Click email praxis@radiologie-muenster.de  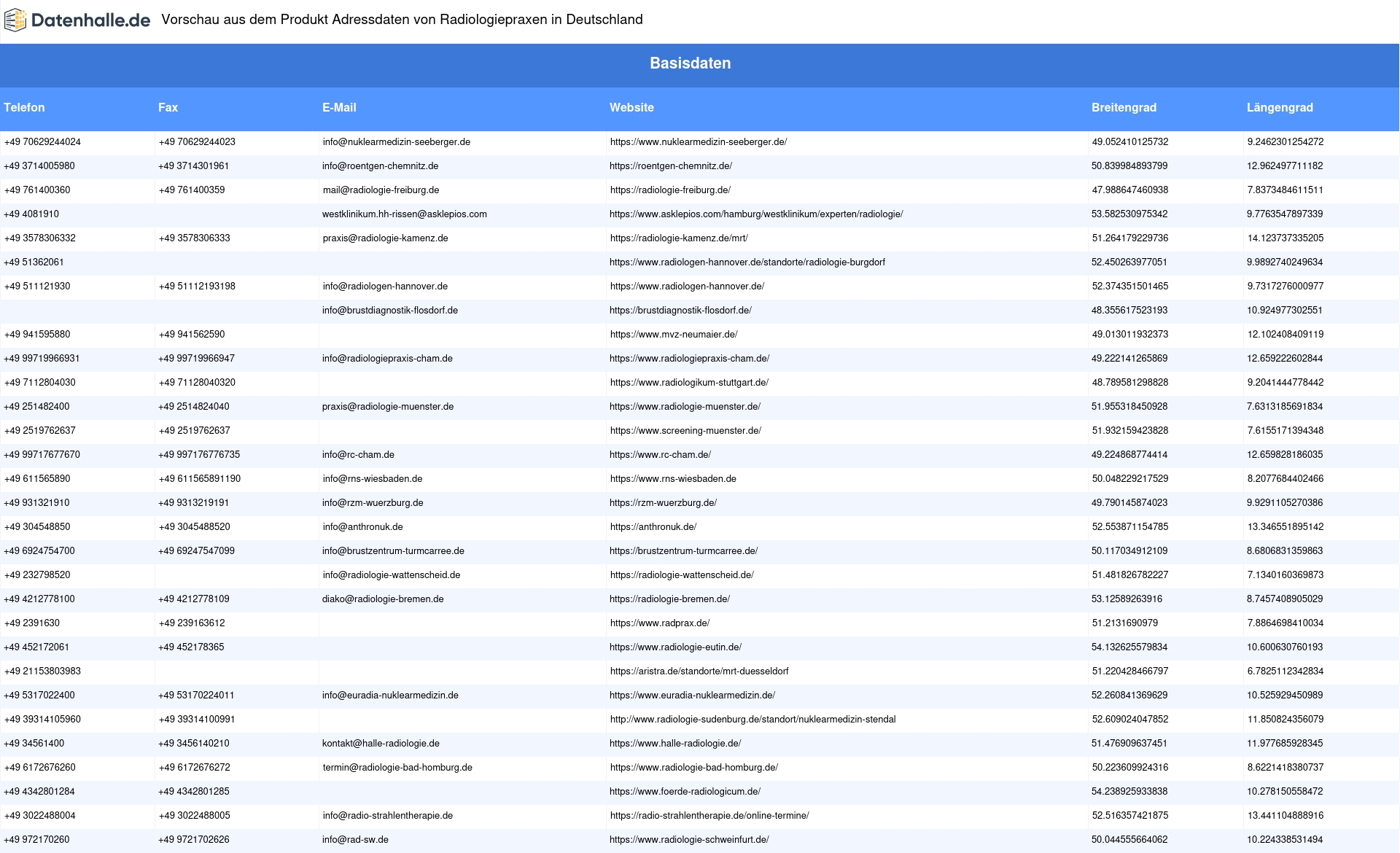pos(388,407)
